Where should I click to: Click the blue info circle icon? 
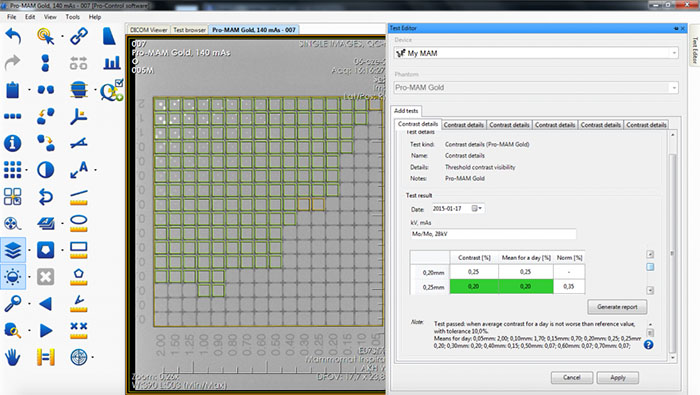click(12, 143)
